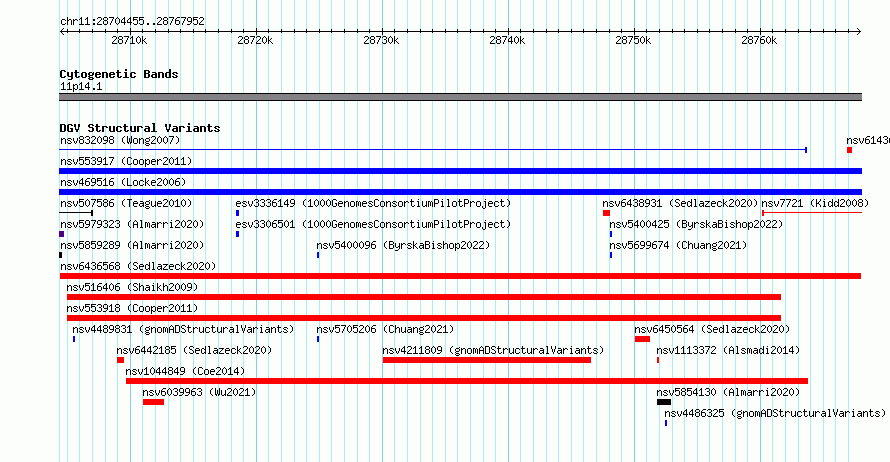Select the nsv553918 (Cooper2011) red bar
Screen dimensions: 890x462
point(423,318)
